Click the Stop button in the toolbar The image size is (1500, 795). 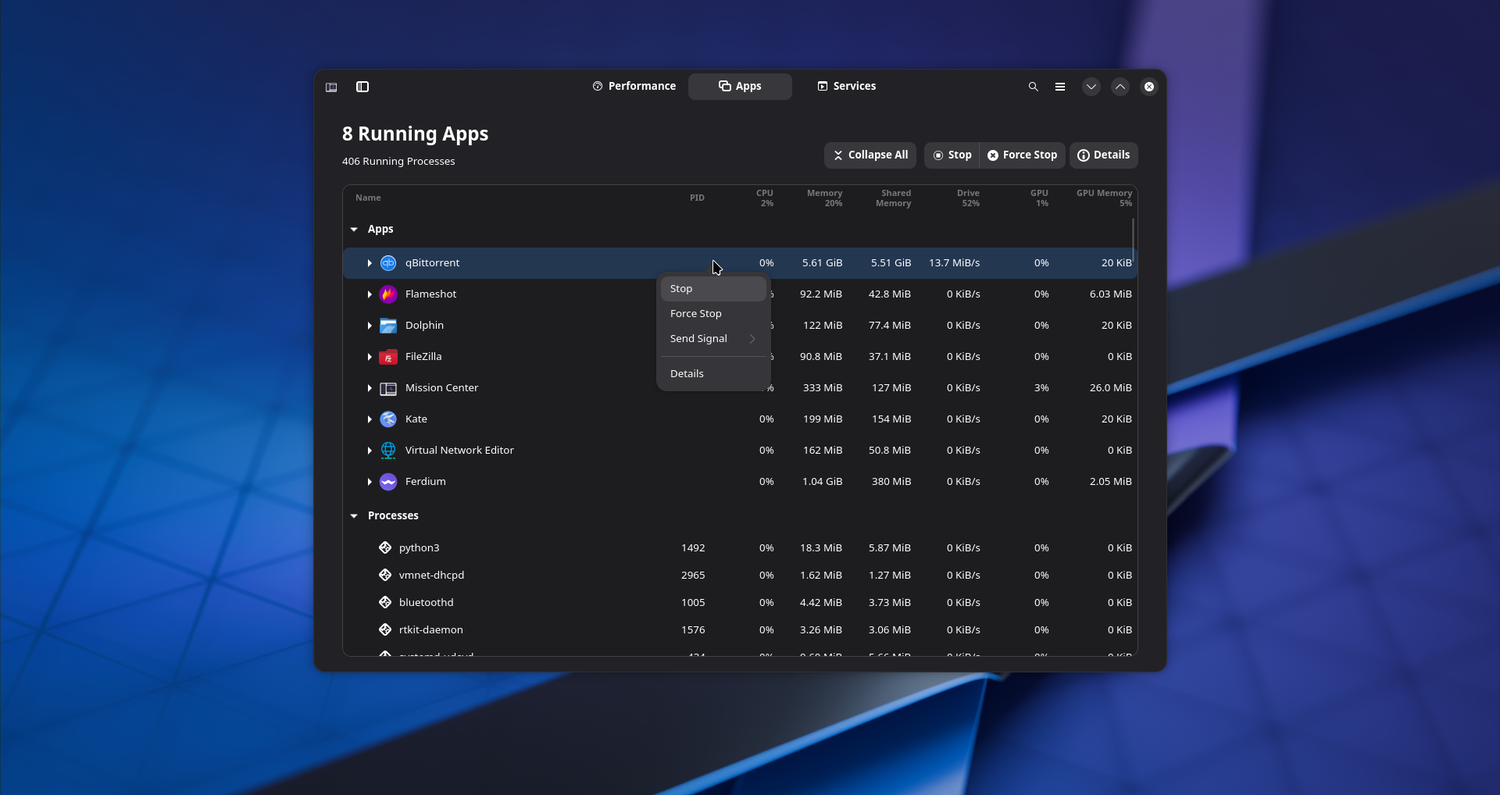pyautogui.click(x=951, y=155)
